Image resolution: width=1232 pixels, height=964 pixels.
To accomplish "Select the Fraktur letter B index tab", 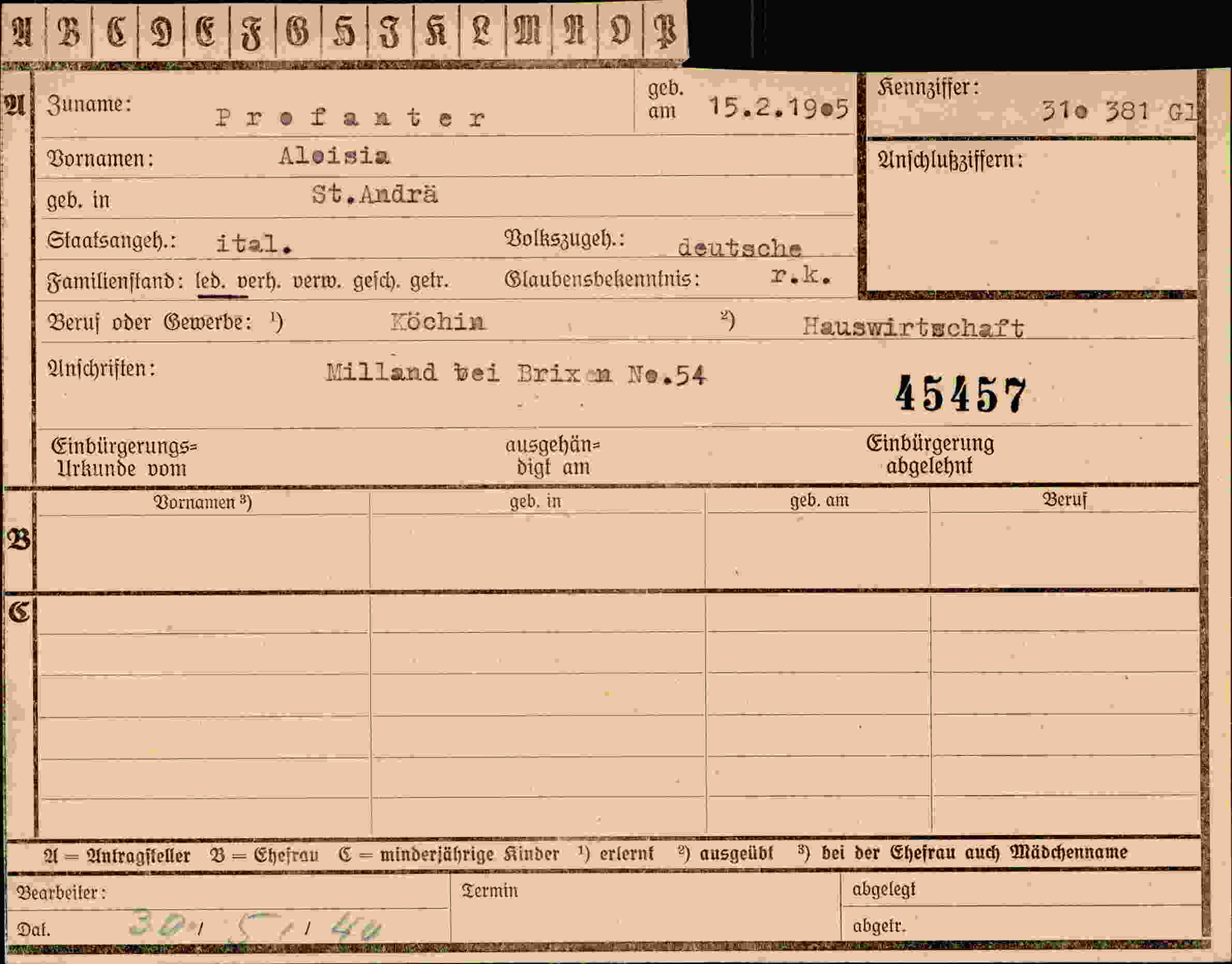I will 68,30.
